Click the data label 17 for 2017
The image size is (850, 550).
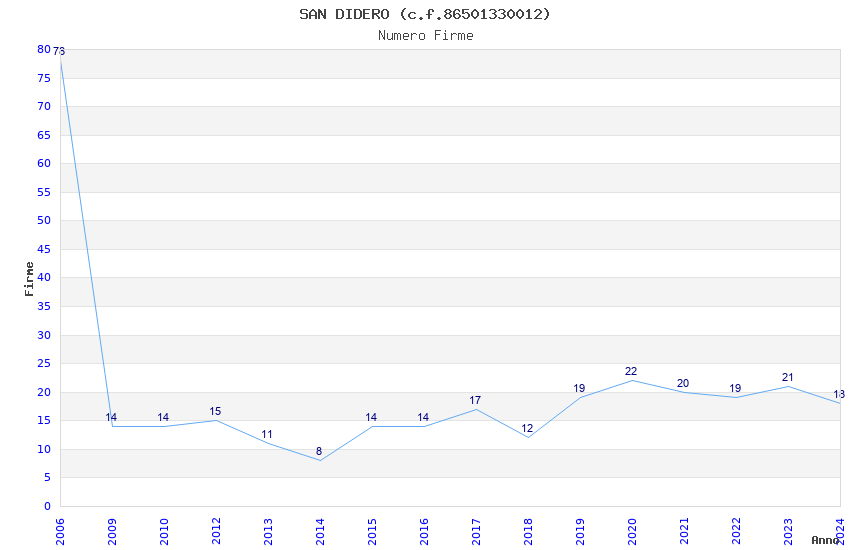475,400
